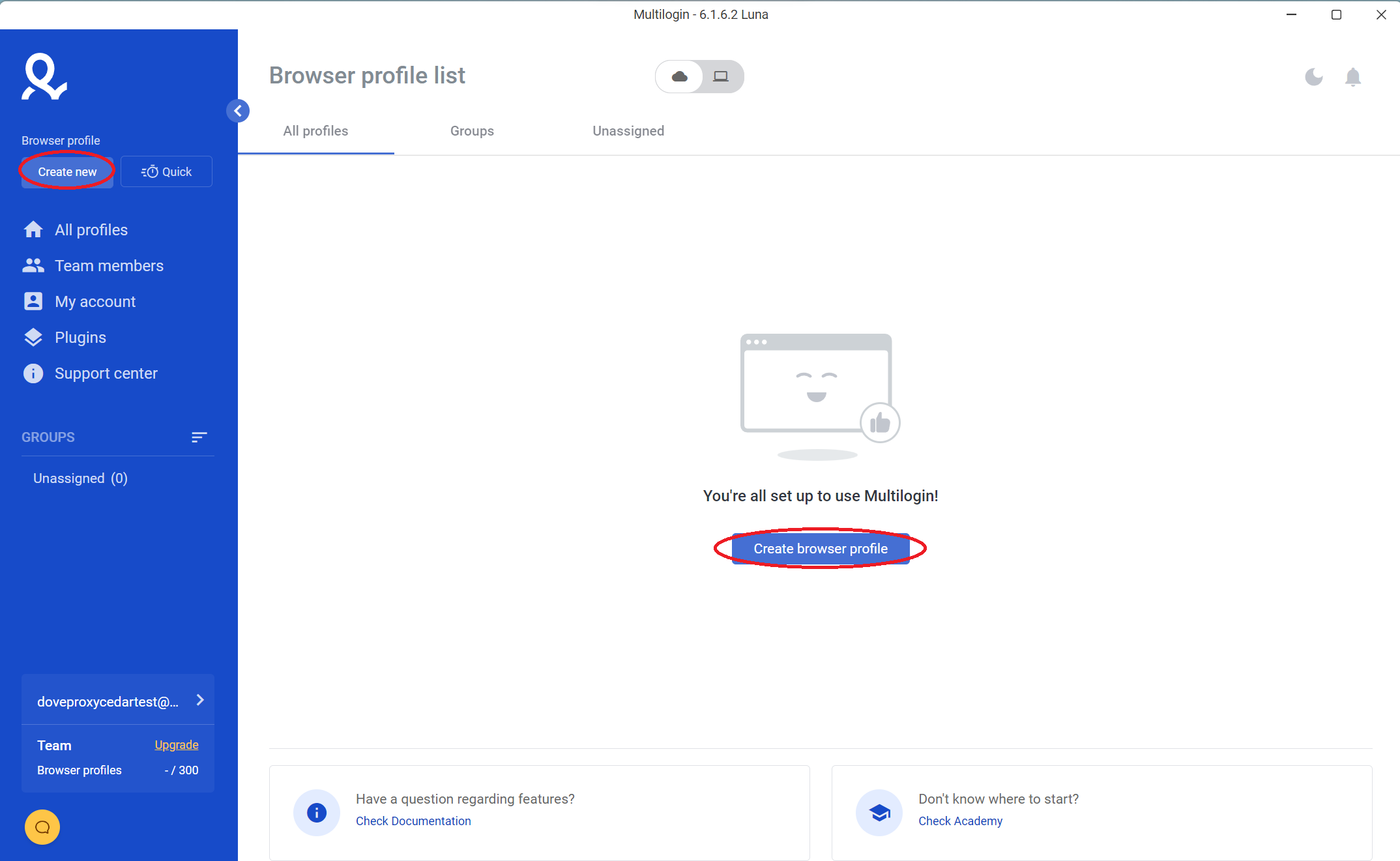Switch storage toggle to local mode
Viewport: 1400px width, 861px height.
(x=721, y=76)
